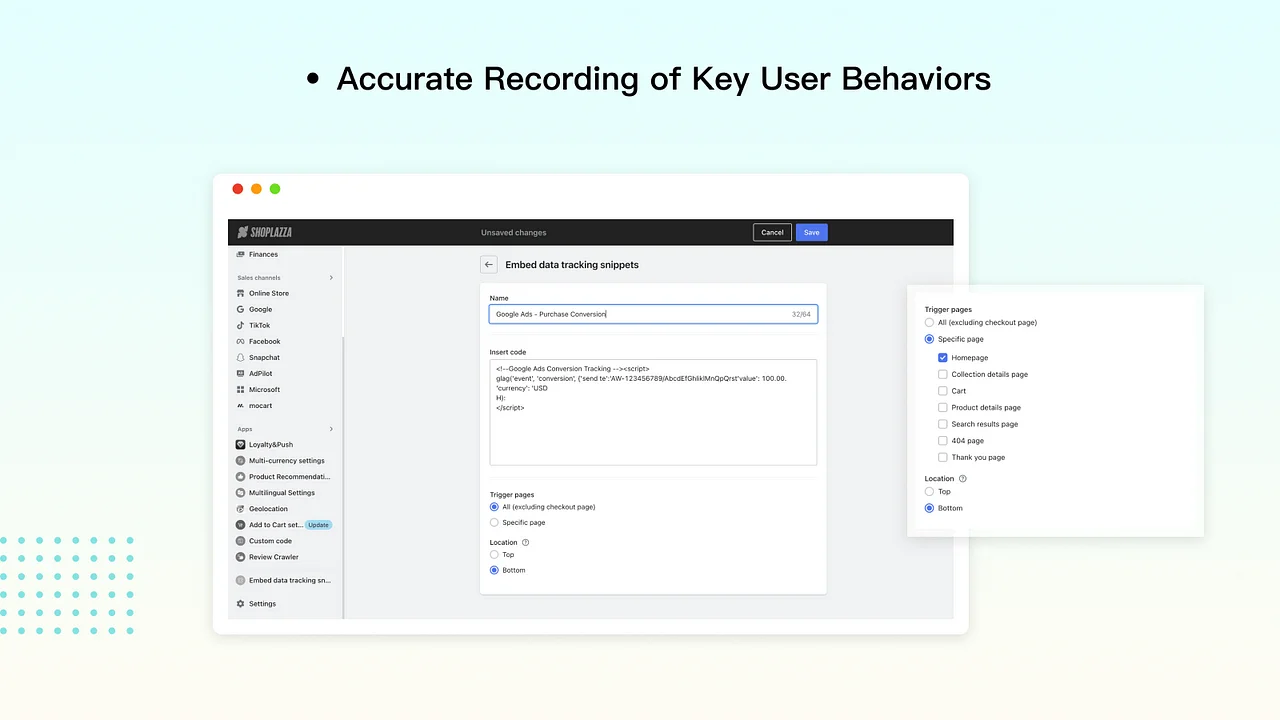This screenshot has height=720, width=1280.
Task: Click the TikTok icon in sidebar
Action: 240,326
